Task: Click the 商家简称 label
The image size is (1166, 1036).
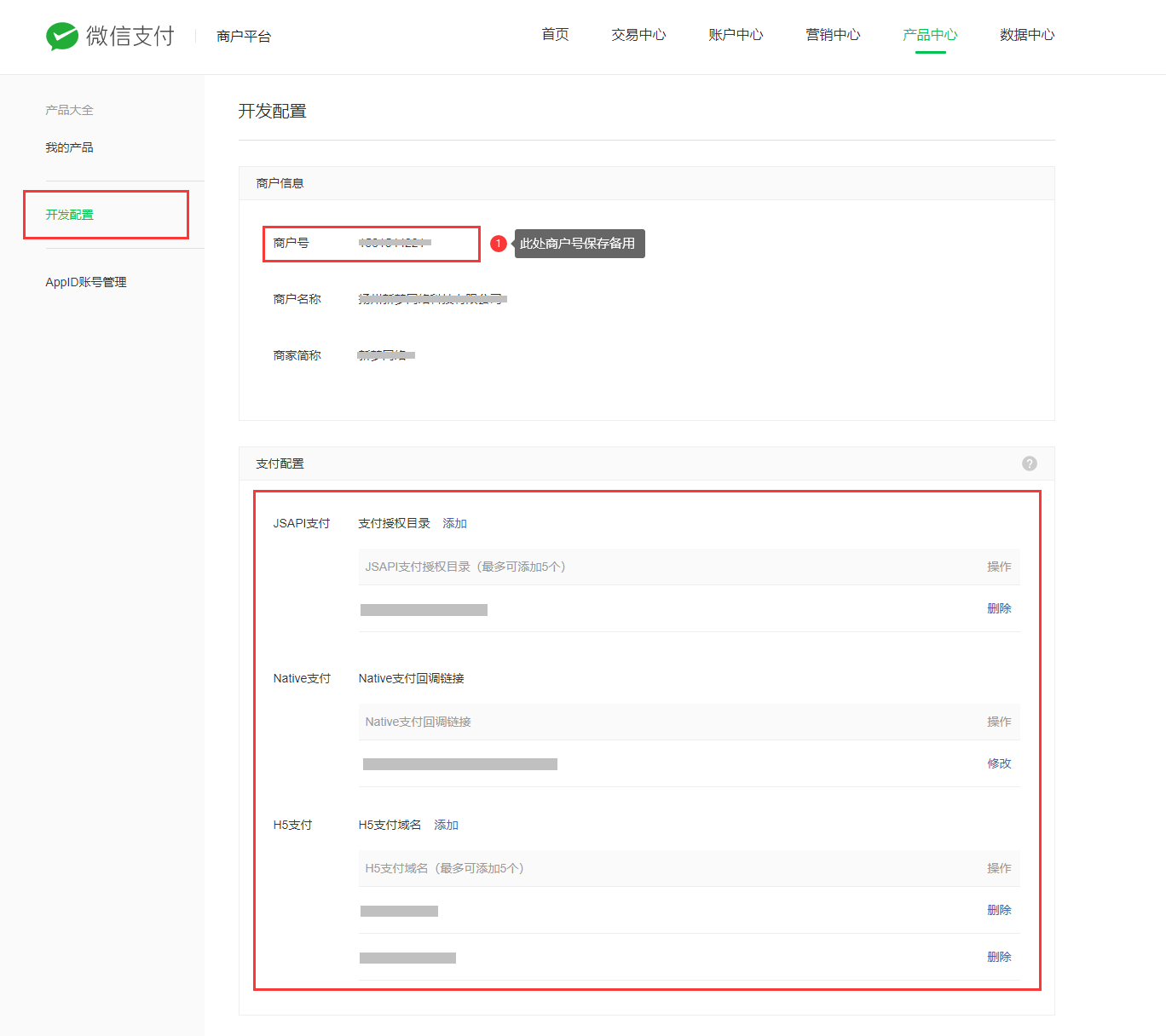Action: point(297,355)
